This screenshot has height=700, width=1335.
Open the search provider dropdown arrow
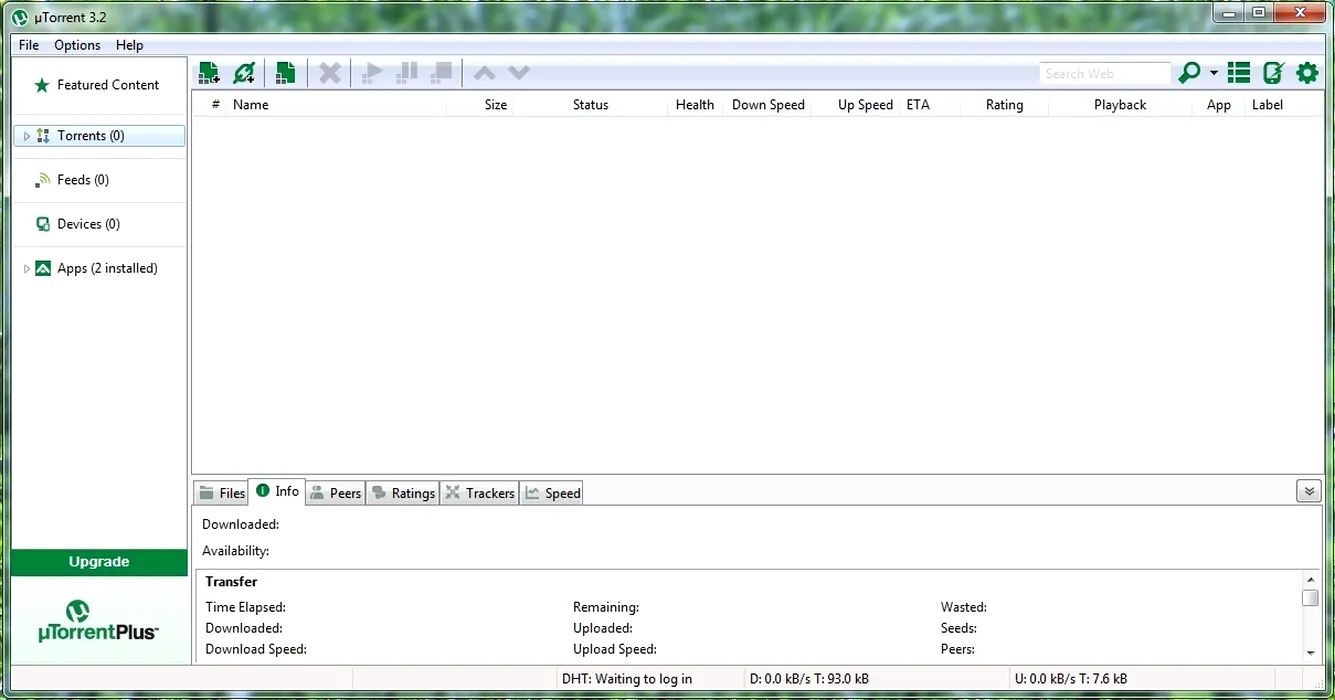click(x=1214, y=73)
